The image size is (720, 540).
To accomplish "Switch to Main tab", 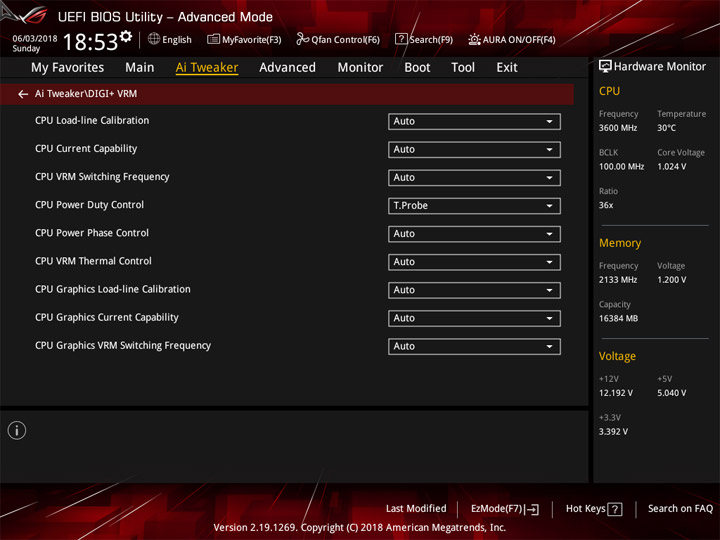I will click(140, 68).
